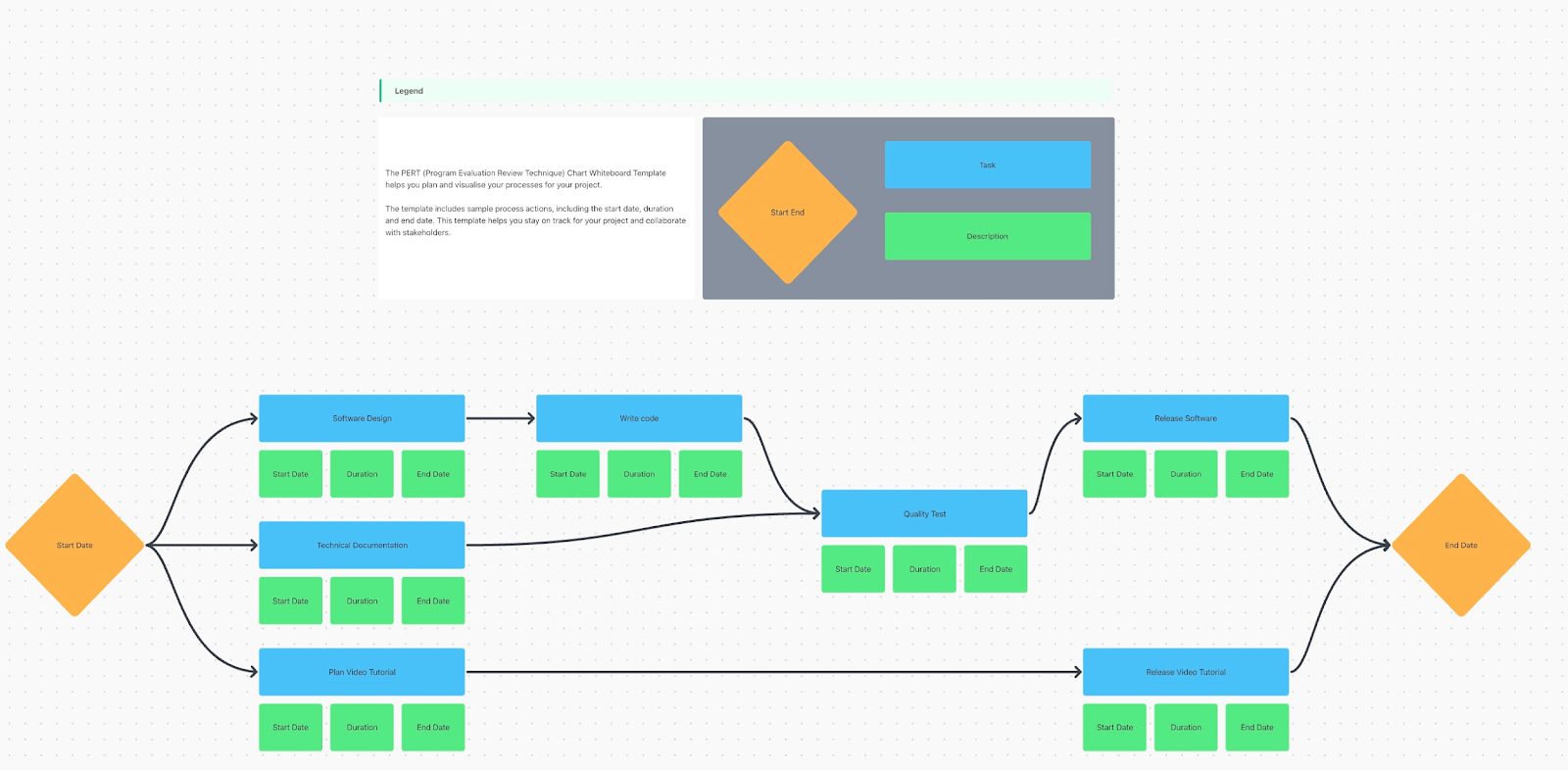The height and width of the screenshot is (770, 1568).
Task: Click Duration under Plan Video Tutorial
Action: pos(362,728)
